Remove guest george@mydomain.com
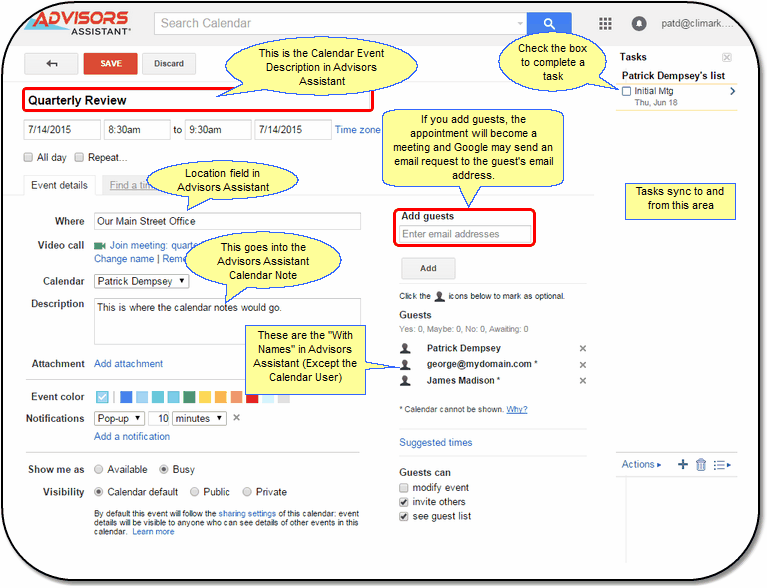This screenshot has height=588, width=767. click(583, 365)
